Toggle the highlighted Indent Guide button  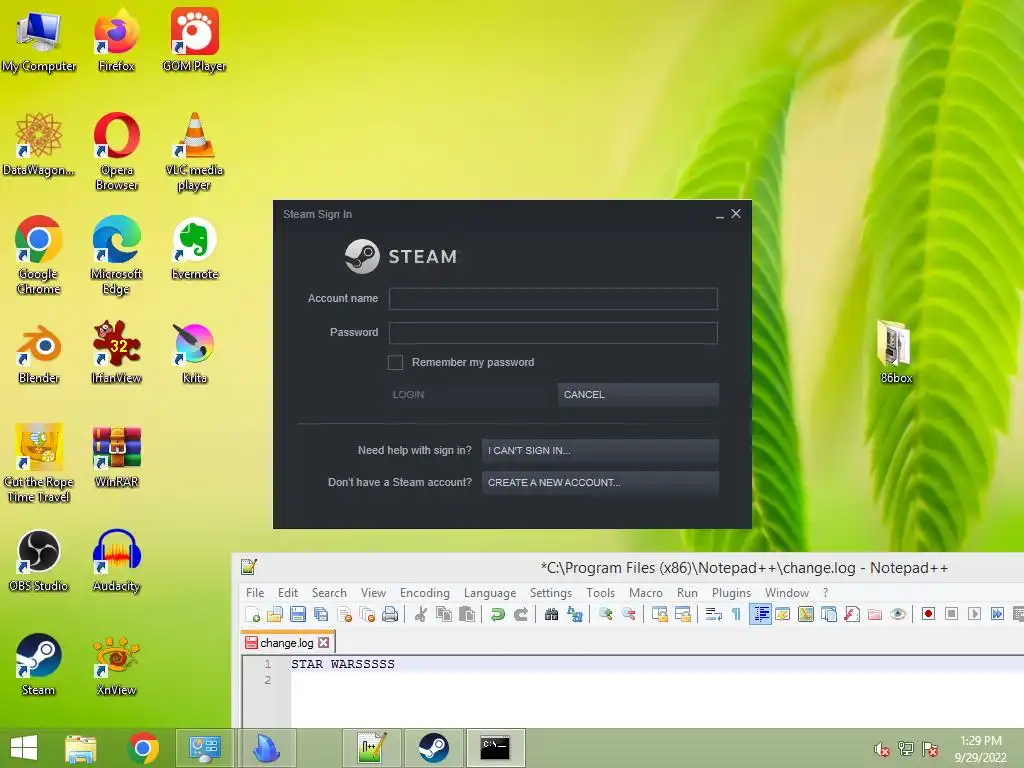(x=760, y=615)
